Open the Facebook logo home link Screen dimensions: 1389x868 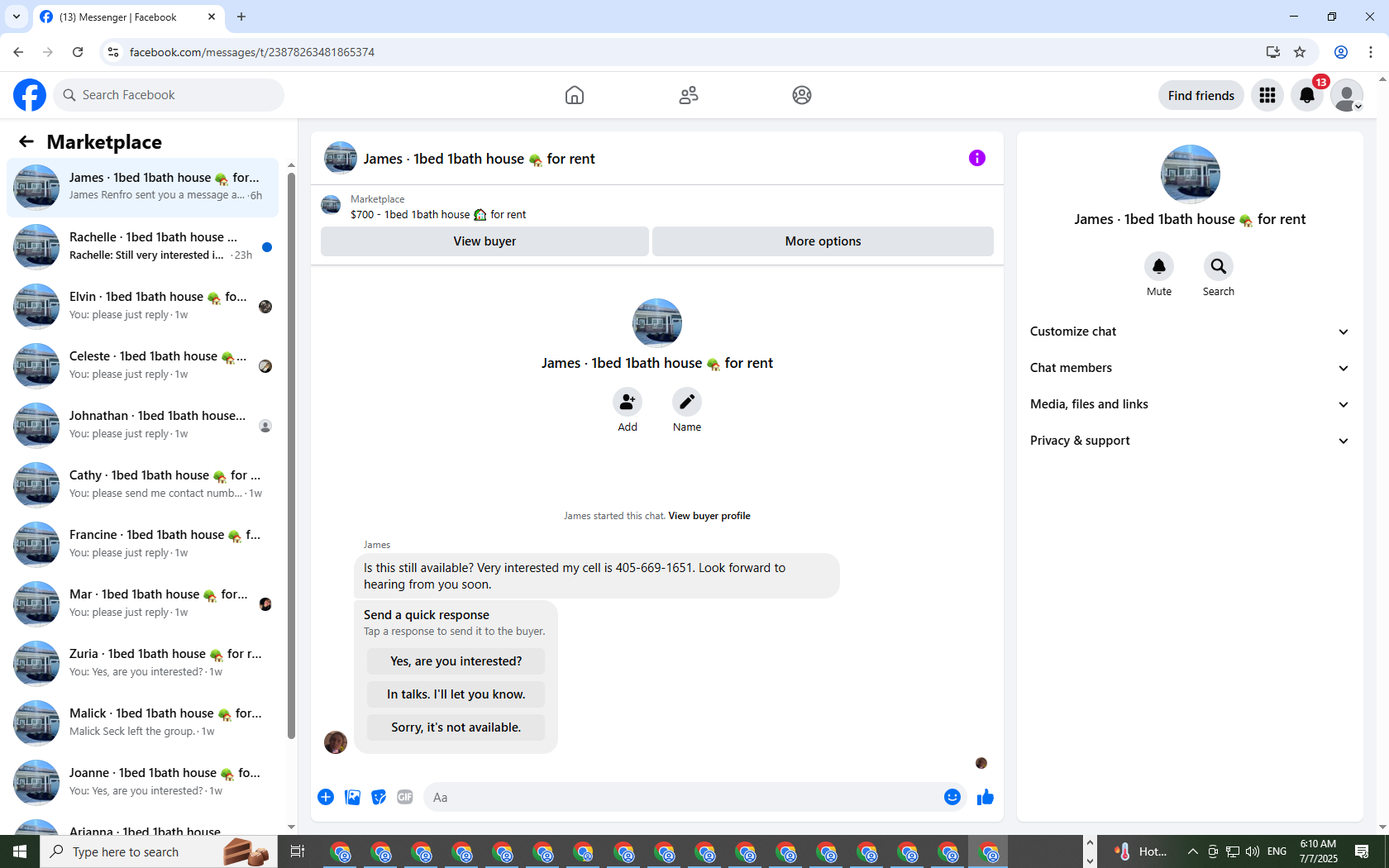coord(30,95)
